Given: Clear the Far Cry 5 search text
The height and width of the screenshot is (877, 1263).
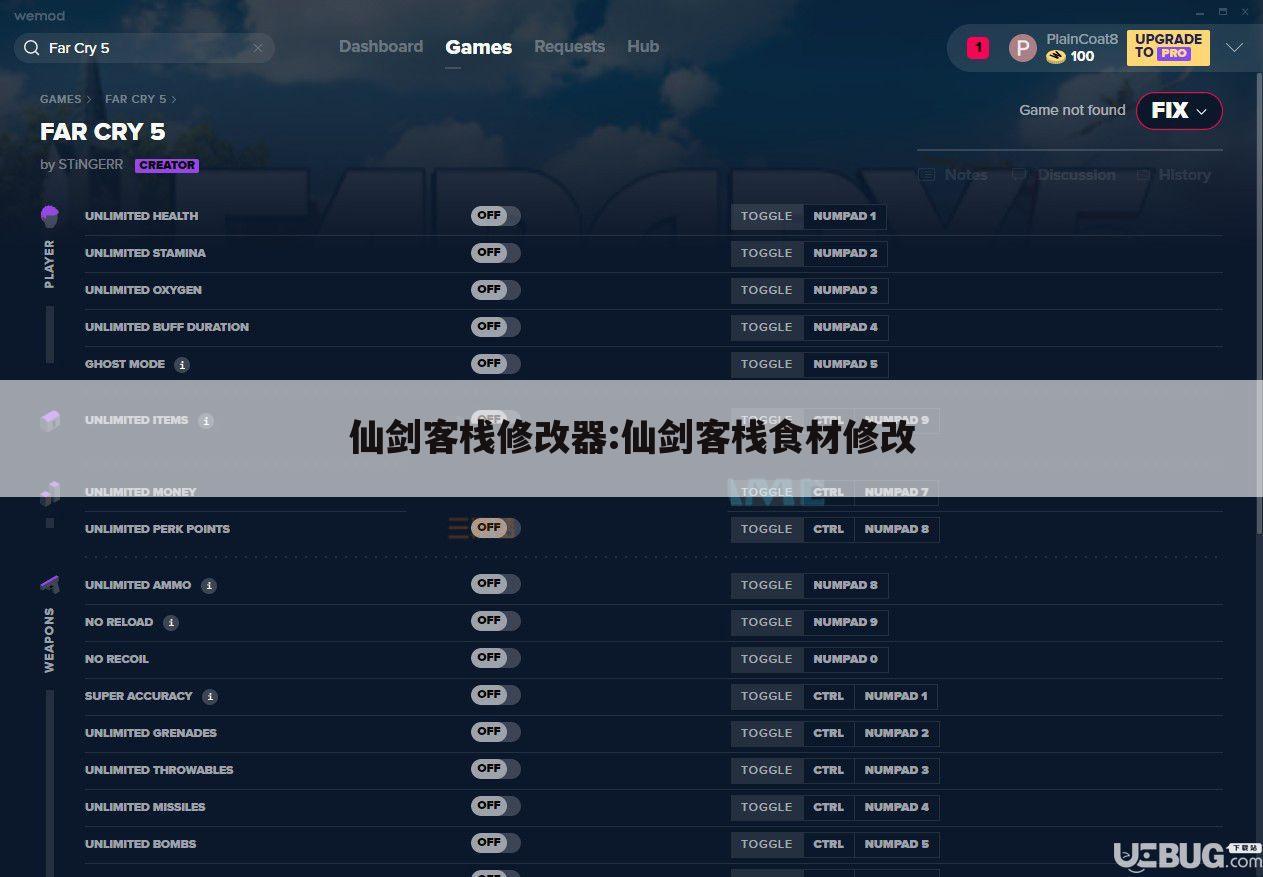Looking at the screenshot, I should (x=258, y=48).
